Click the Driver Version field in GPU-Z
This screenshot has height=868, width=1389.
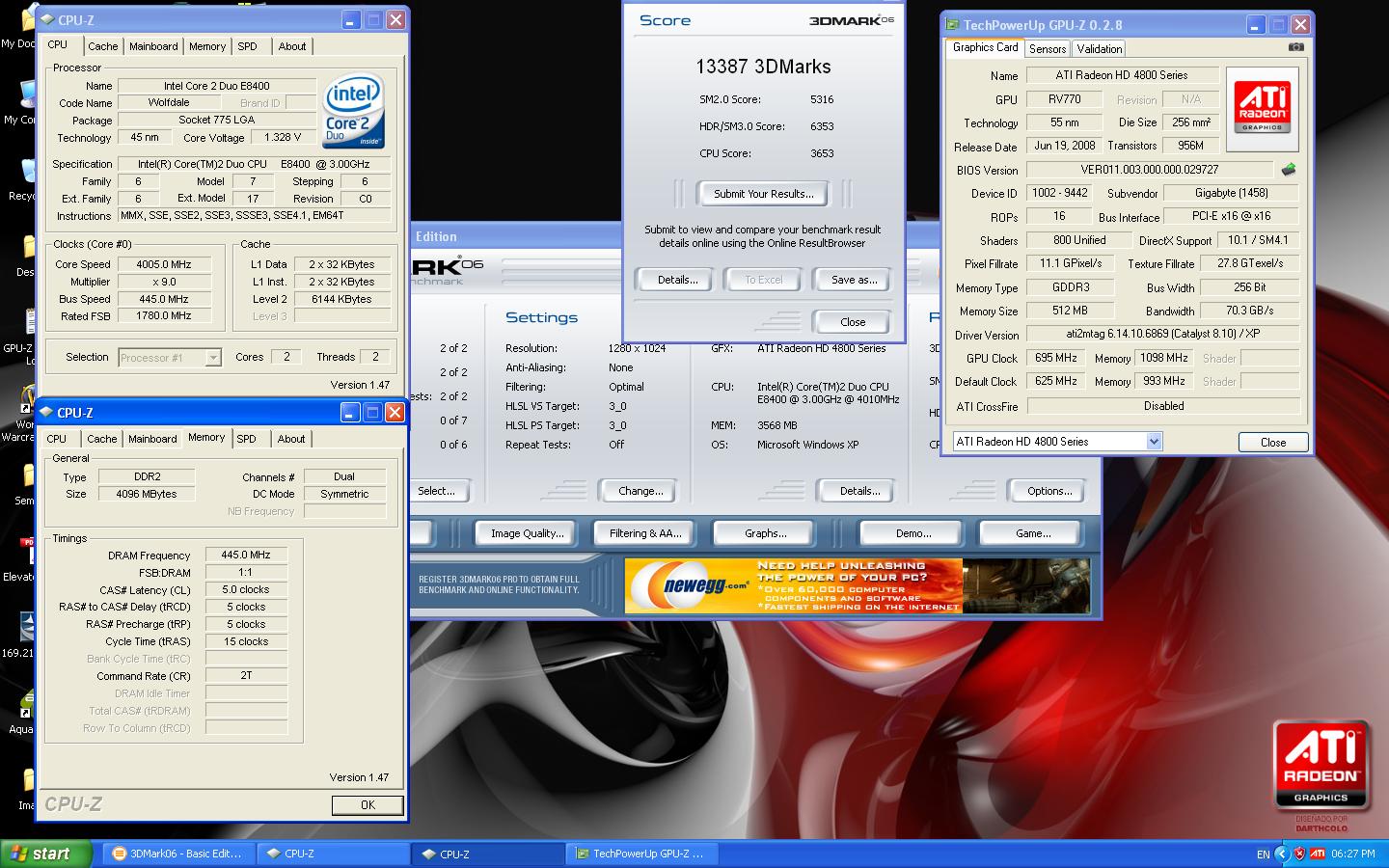point(1162,334)
